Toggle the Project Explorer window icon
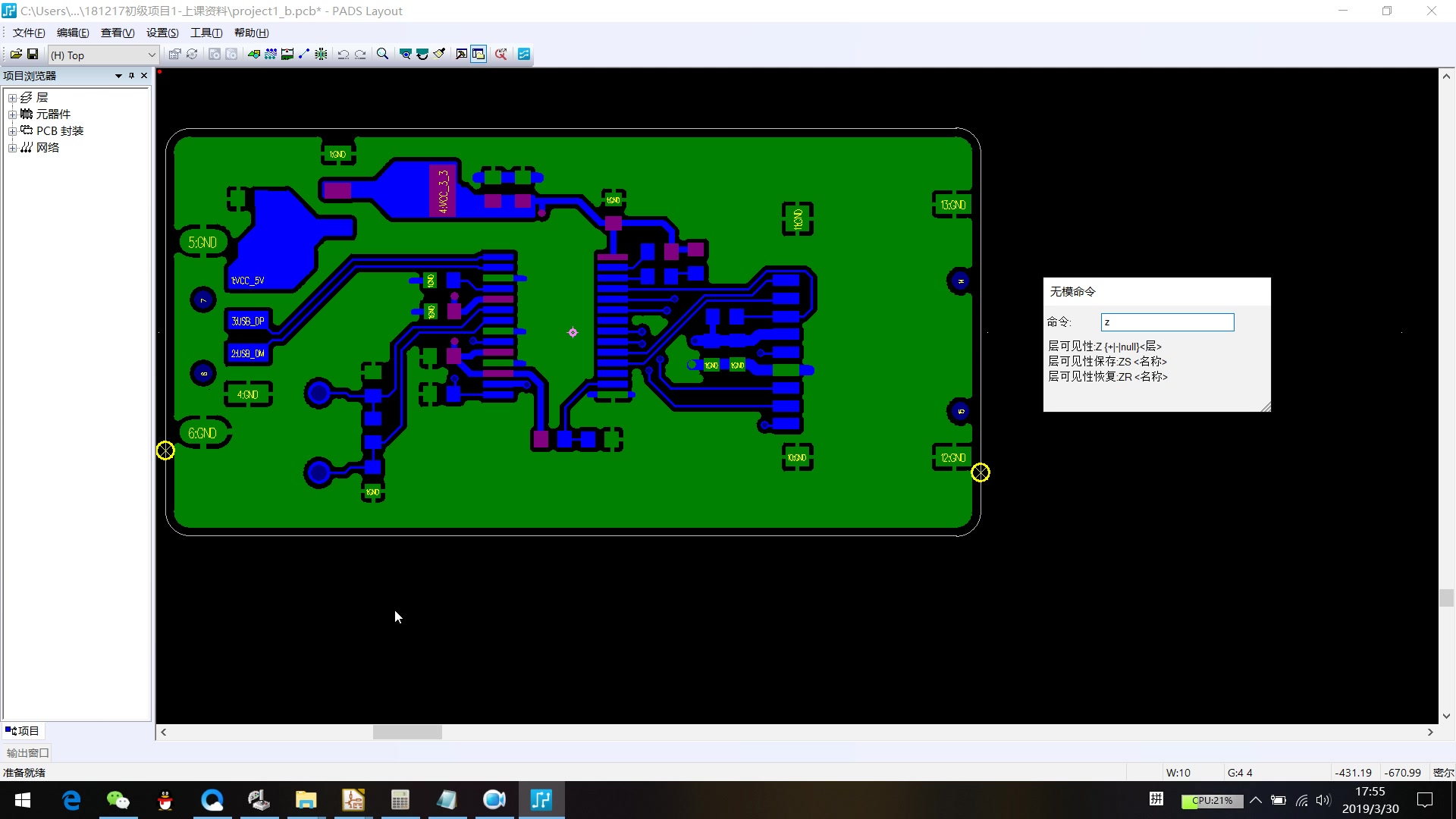1456x819 pixels. (479, 54)
